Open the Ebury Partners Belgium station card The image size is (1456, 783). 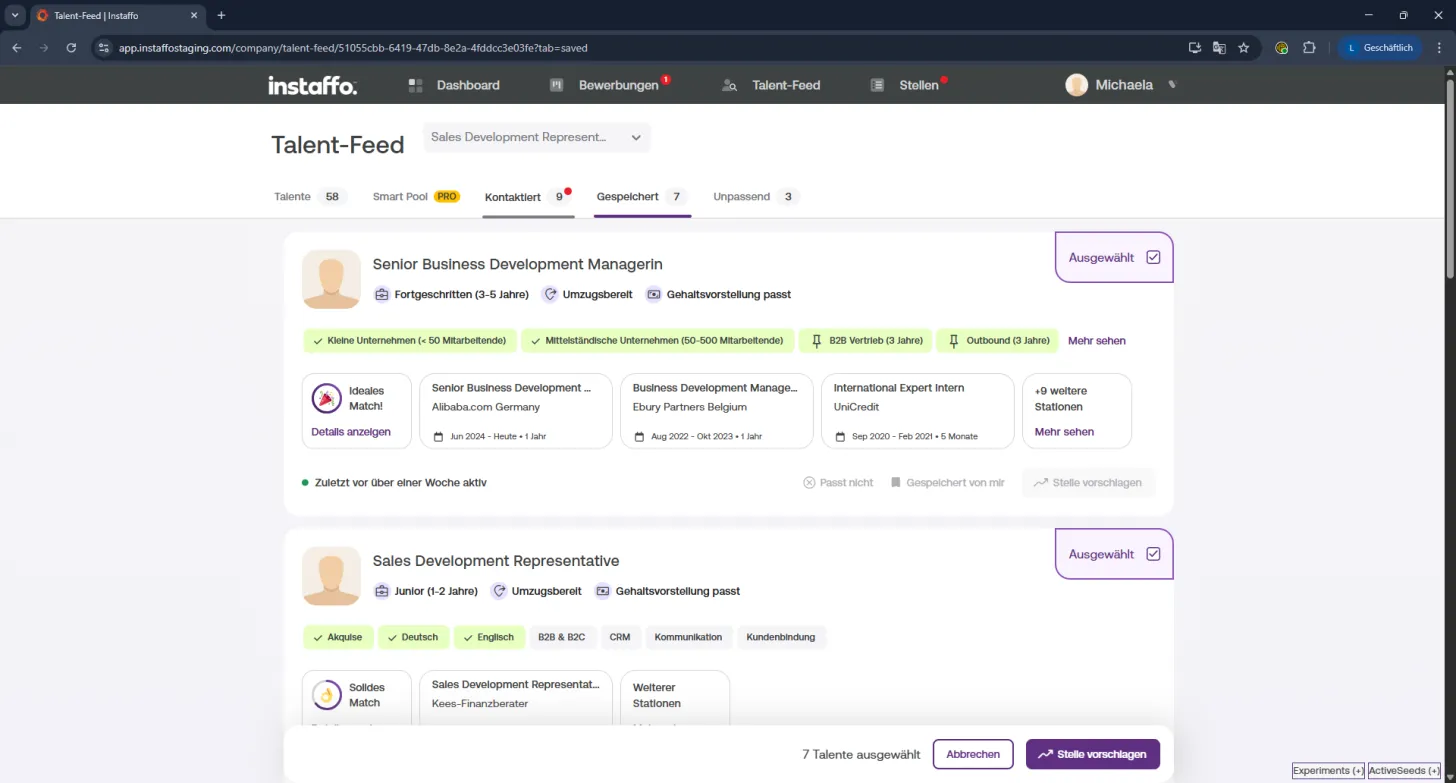(716, 411)
